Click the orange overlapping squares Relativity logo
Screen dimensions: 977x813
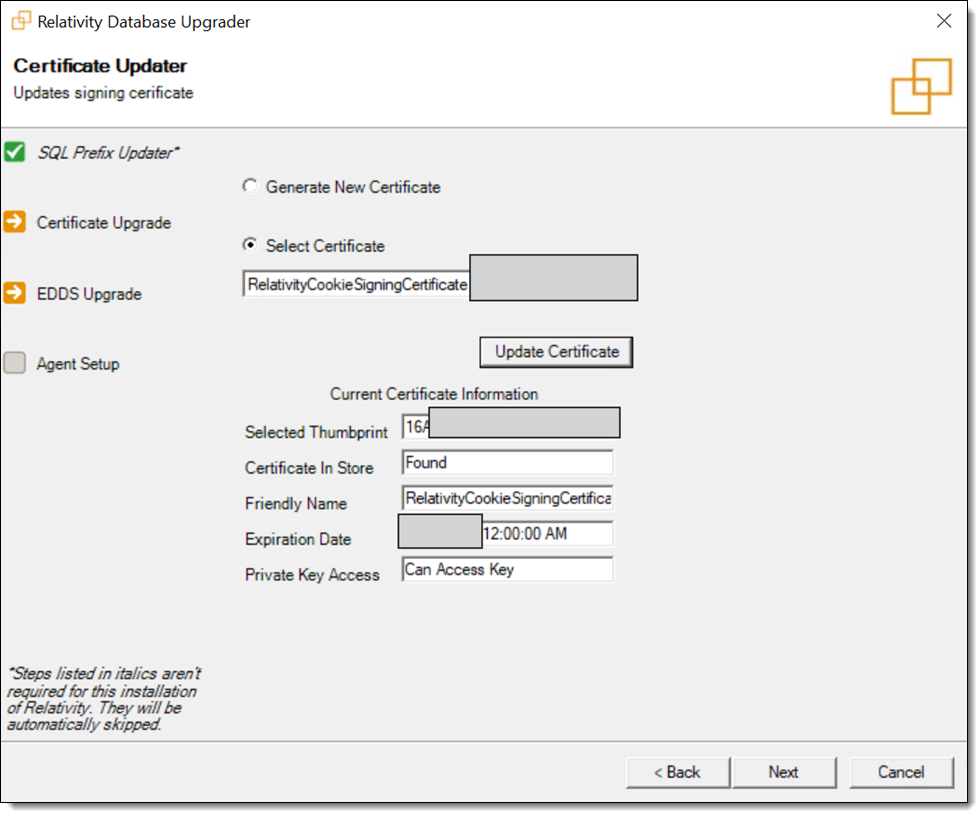click(922, 87)
